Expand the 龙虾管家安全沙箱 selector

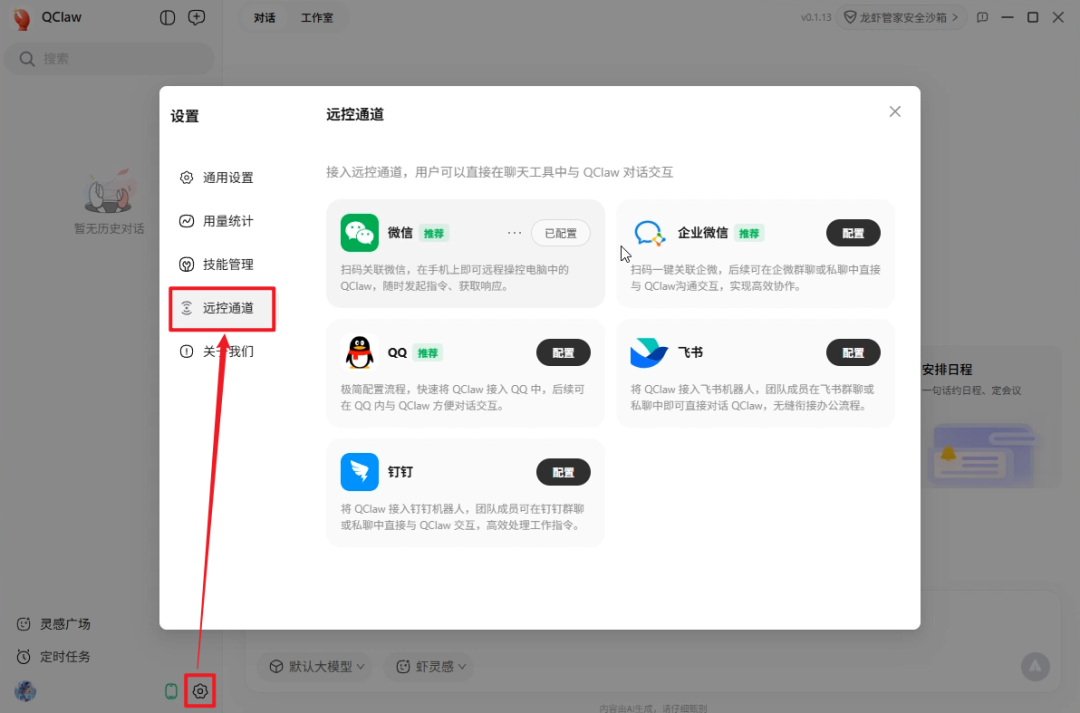tap(901, 16)
